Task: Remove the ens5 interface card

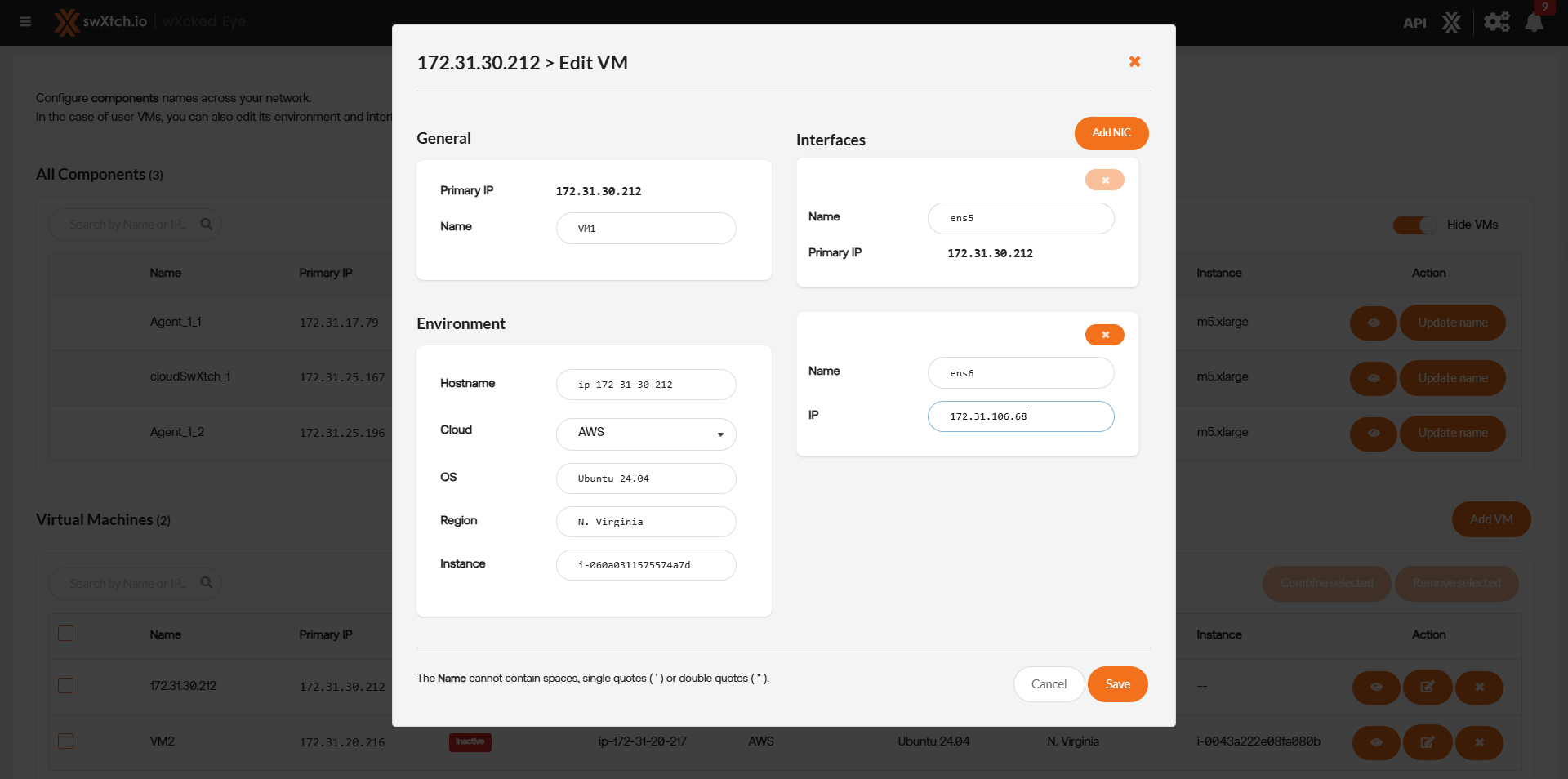Action: (x=1104, y=180)
